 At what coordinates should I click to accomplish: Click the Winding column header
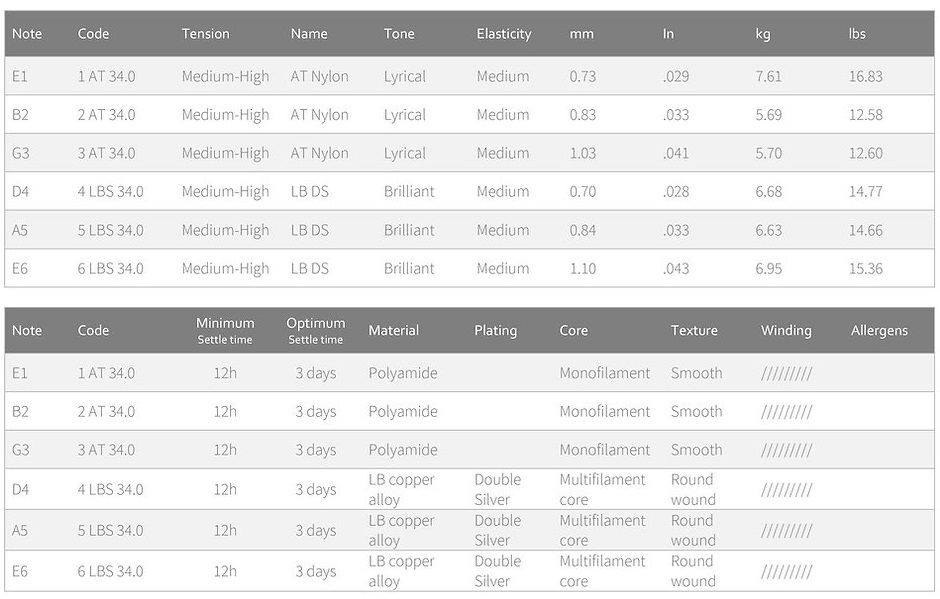[786, 331]
